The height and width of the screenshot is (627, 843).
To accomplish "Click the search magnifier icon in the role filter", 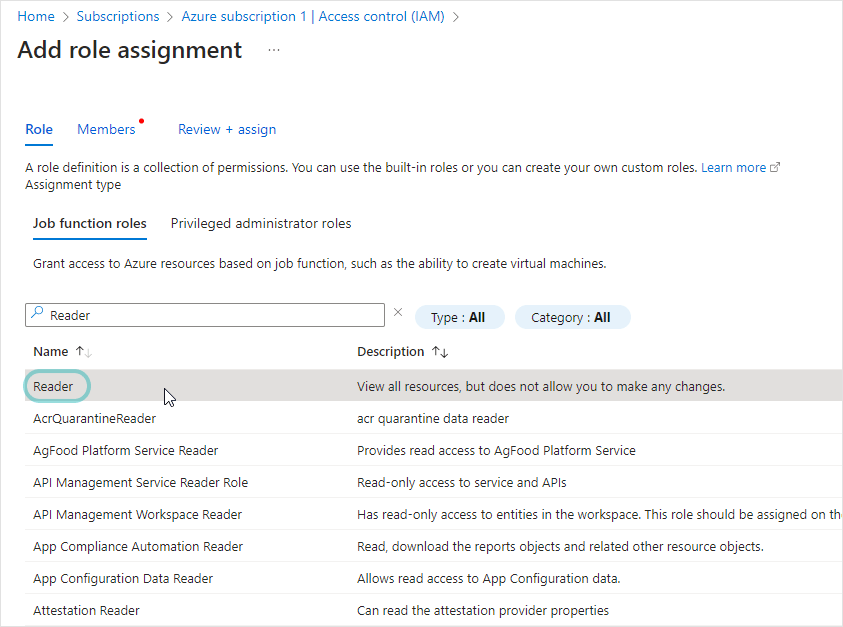I will coord(37,314).
